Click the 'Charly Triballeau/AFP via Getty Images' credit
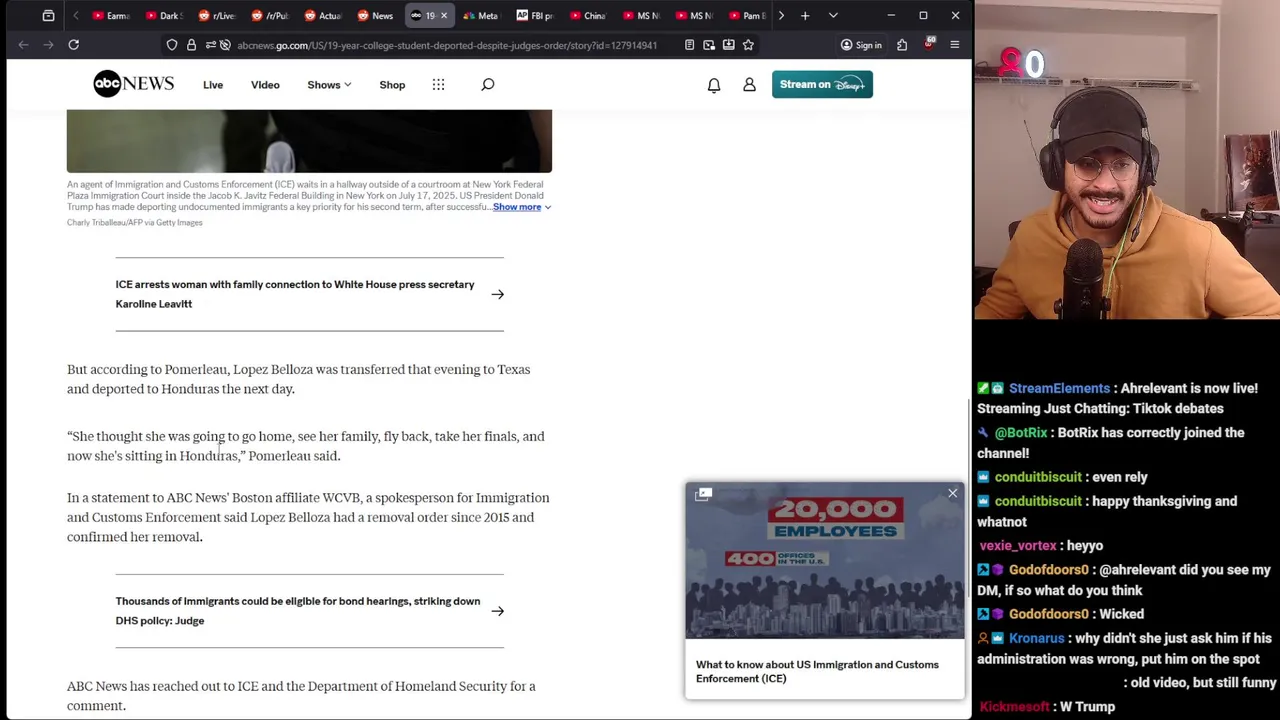Image resolution: width=1280 pixels, height=720 pixels. click(x=135, y=223)
